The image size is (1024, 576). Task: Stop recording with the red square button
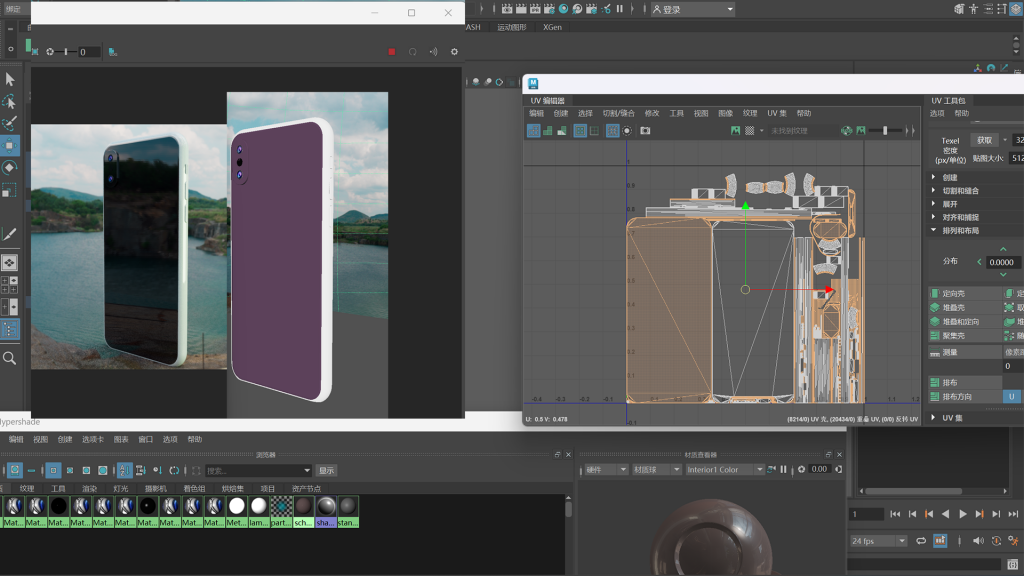pos(392,52)
